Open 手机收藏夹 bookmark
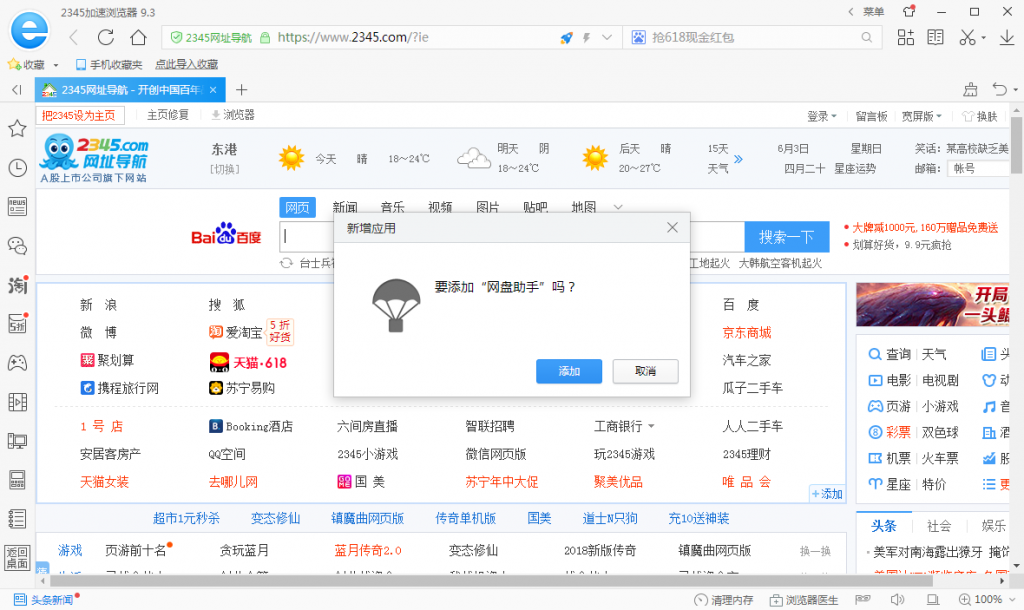This screenshot has width=1024, height=610. click(x=109, y=65)
